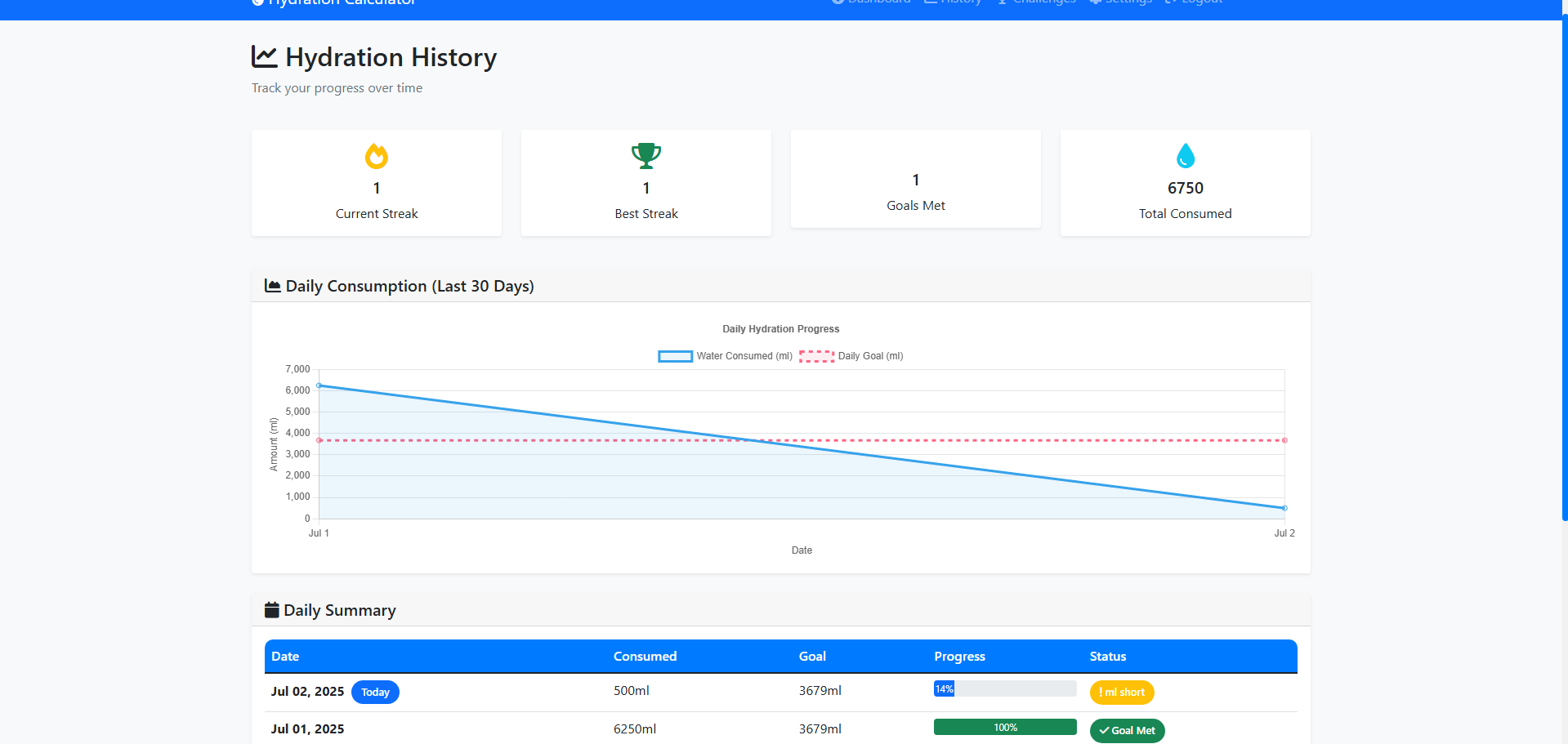The width and height of the screenshot is (1568, 744).
Task: Click the exclamation icon in the ml short badge
Action: (1101, 692)
